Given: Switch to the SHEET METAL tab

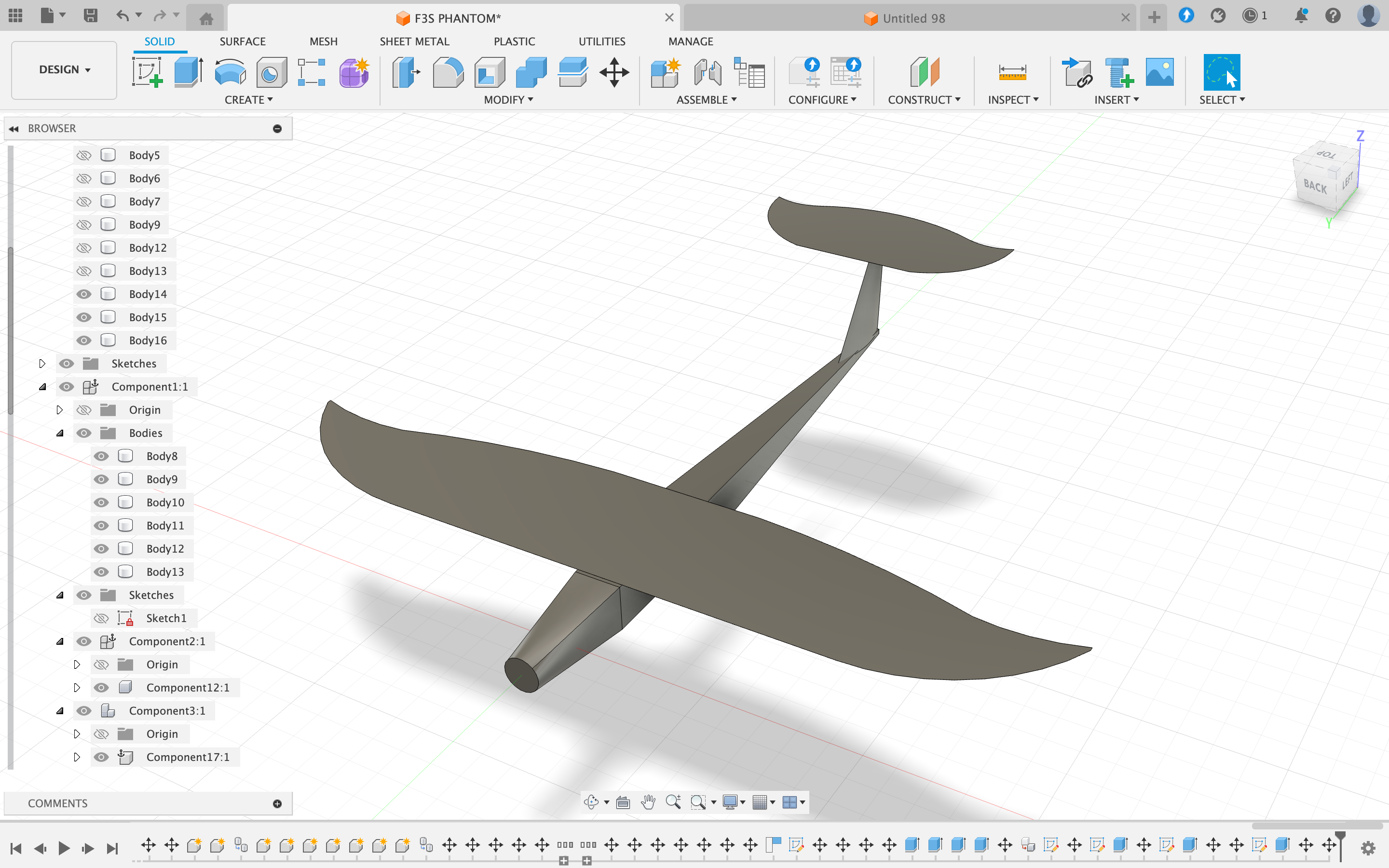Looking at the screenshot, I should coord(414,41).
